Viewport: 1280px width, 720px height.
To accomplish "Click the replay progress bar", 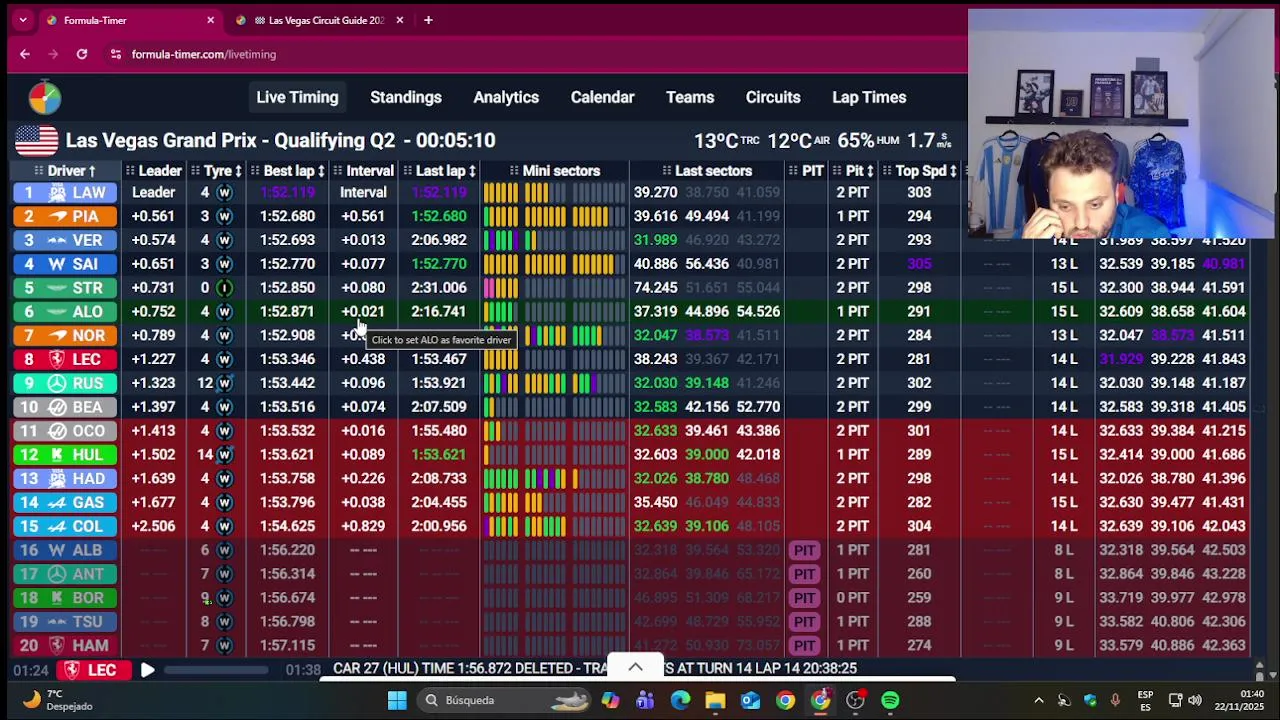I will tap(216, 670).
